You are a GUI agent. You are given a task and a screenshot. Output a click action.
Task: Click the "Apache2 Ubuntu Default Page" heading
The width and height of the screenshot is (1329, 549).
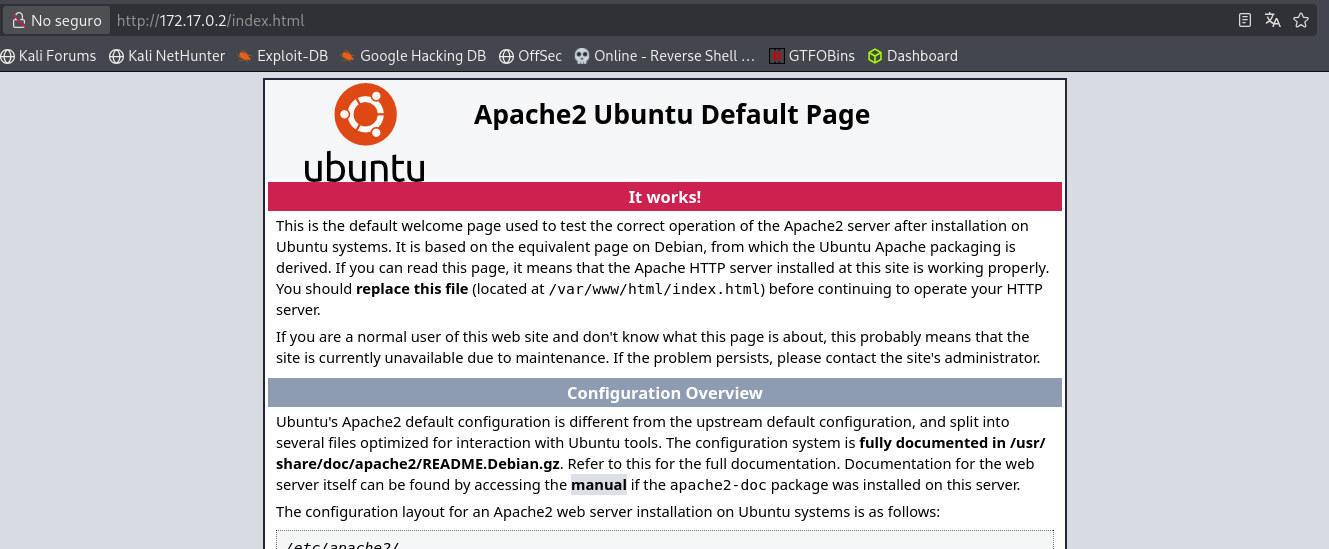pyautogui.click(x=671, y=115)
